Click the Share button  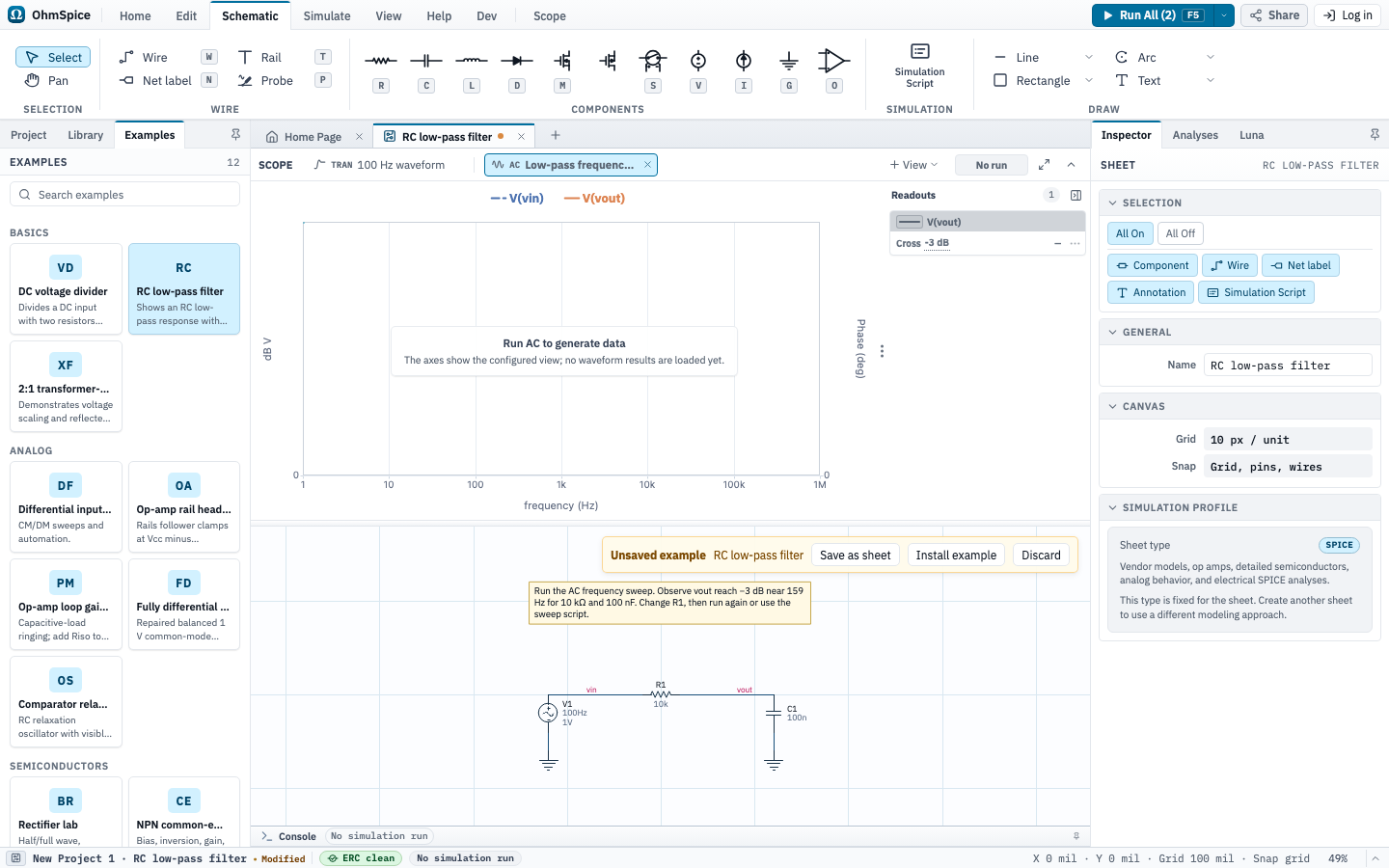(x=1275, y=15)
